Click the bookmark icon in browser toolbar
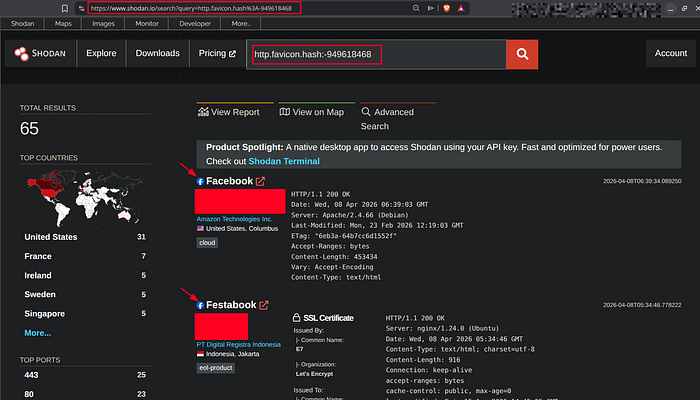Screen dimensions: 700x400 click(x=65, y=8)
